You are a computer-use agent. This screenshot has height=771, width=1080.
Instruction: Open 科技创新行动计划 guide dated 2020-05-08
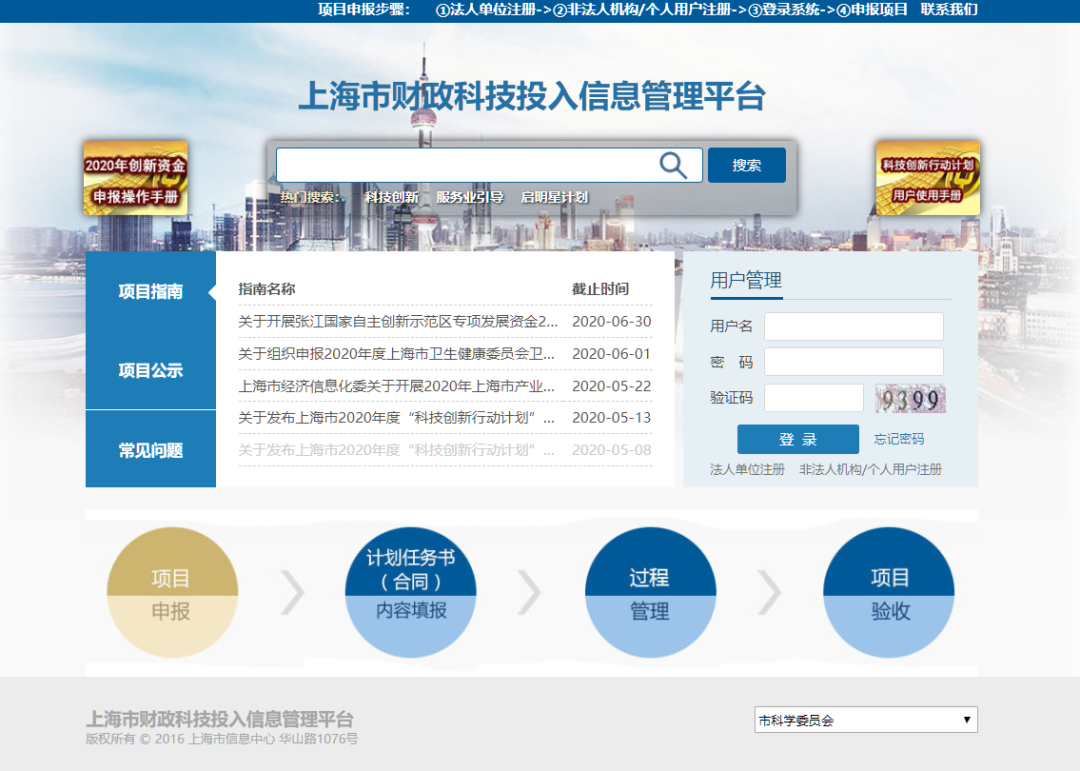pyautogui.click(x=397, y=451)
